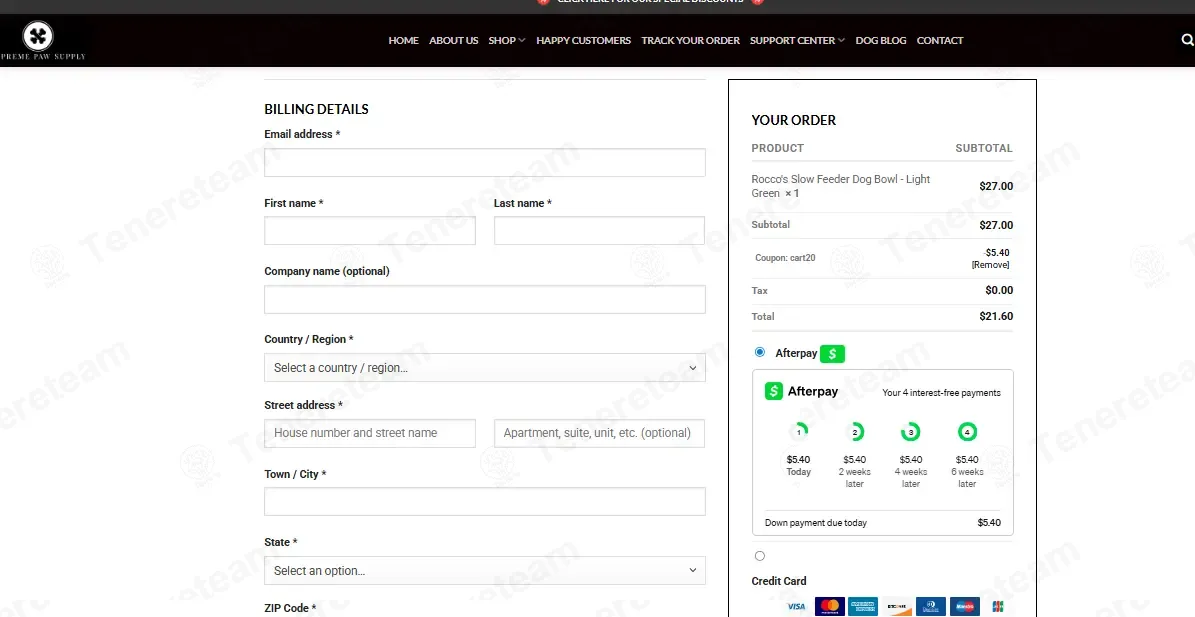Open the HAPPY CUSTOMERS menu item
1195x617 pixels.
(x=584, y=40)
